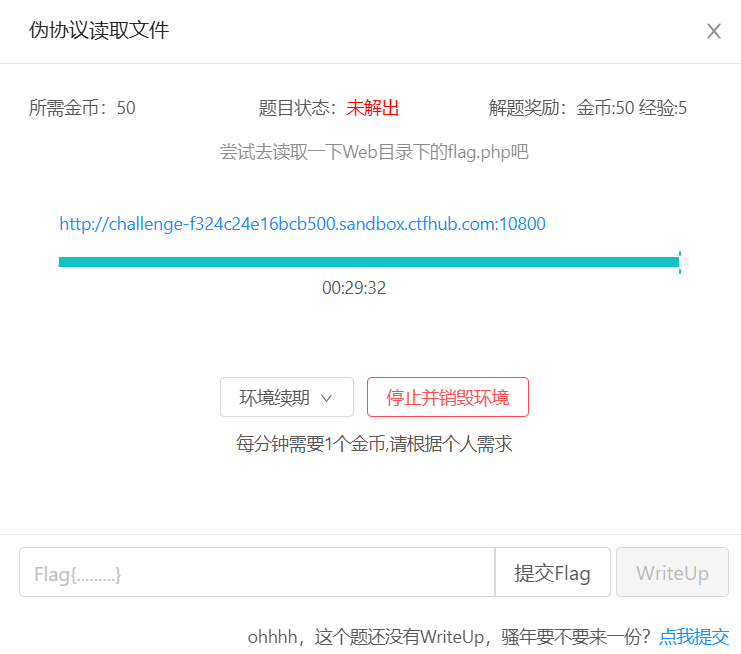
Task: Click the chevron arrow beside 环境续期
Action: click(x=326, y=398)
